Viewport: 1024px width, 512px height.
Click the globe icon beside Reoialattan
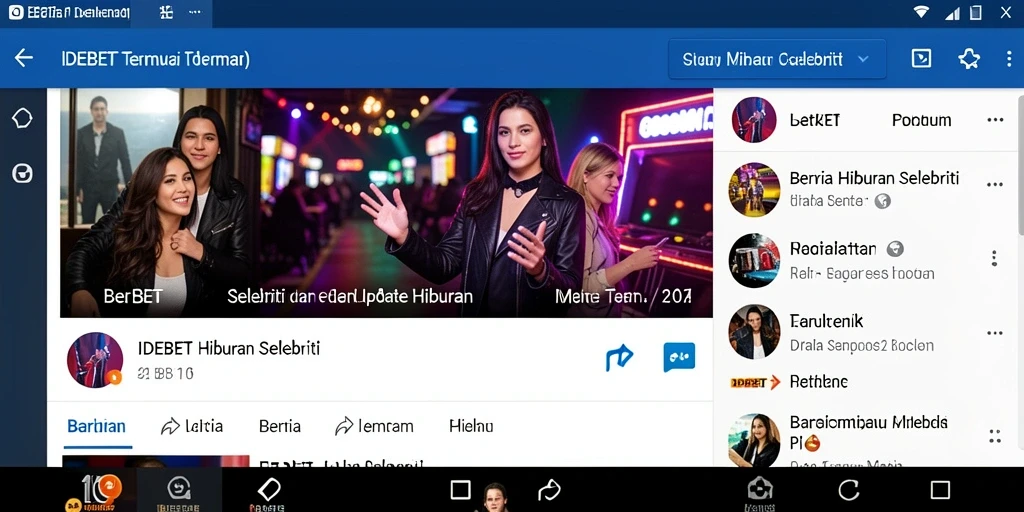pyautogui.click(x=895, y=248)
